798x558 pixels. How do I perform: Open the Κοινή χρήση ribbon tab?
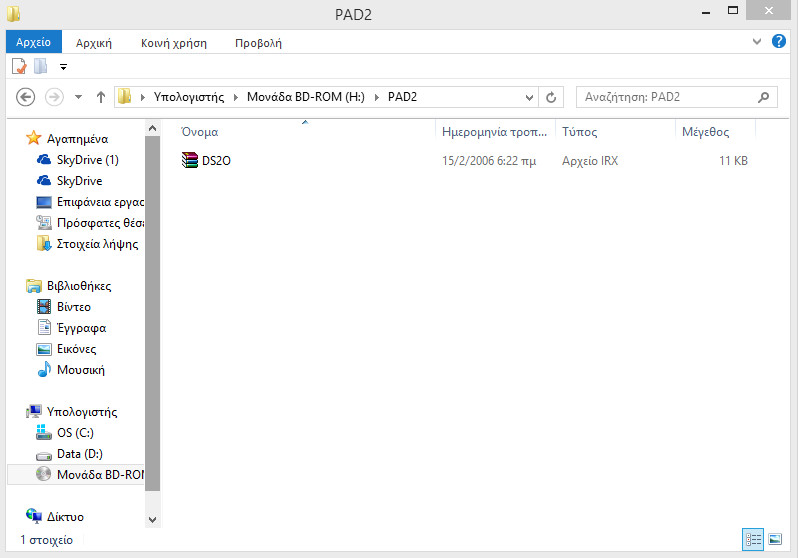point(174,43)
